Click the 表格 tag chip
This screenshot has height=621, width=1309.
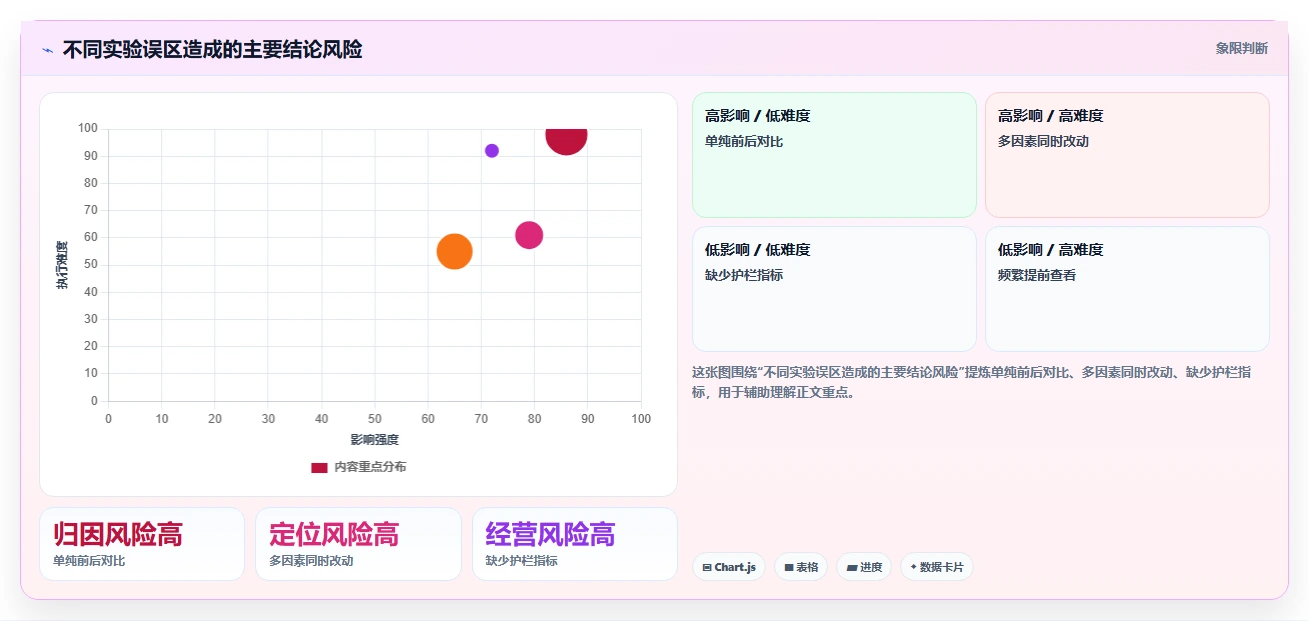801,567
